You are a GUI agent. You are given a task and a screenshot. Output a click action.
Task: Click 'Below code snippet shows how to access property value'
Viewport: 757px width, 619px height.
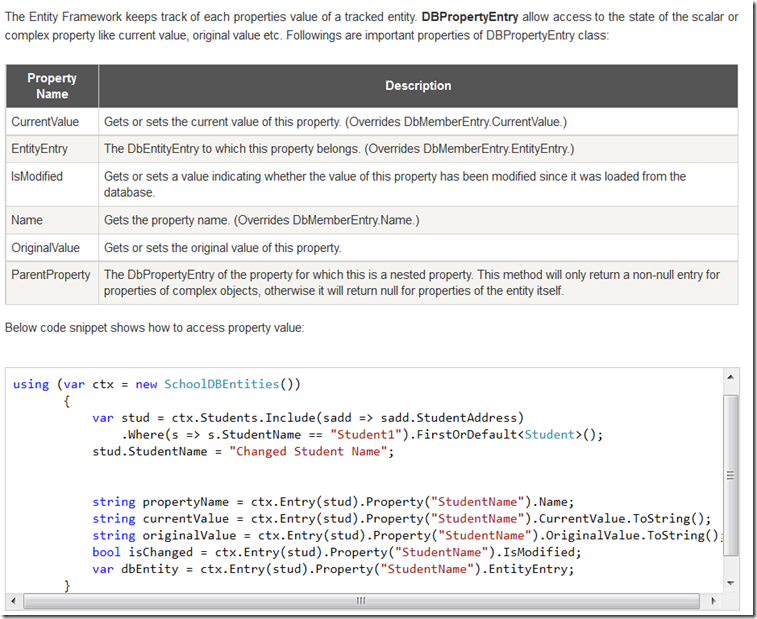[x=154, y=328]
